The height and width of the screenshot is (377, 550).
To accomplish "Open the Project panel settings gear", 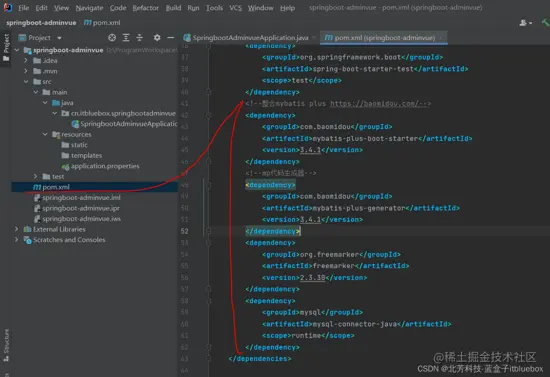I will (x=157, y=38).
